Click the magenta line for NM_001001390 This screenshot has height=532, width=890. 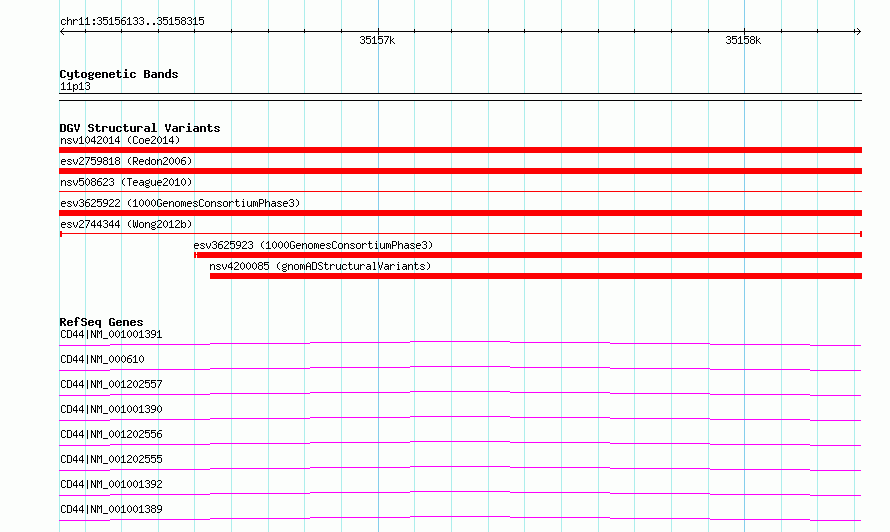(x=460, y=418)
